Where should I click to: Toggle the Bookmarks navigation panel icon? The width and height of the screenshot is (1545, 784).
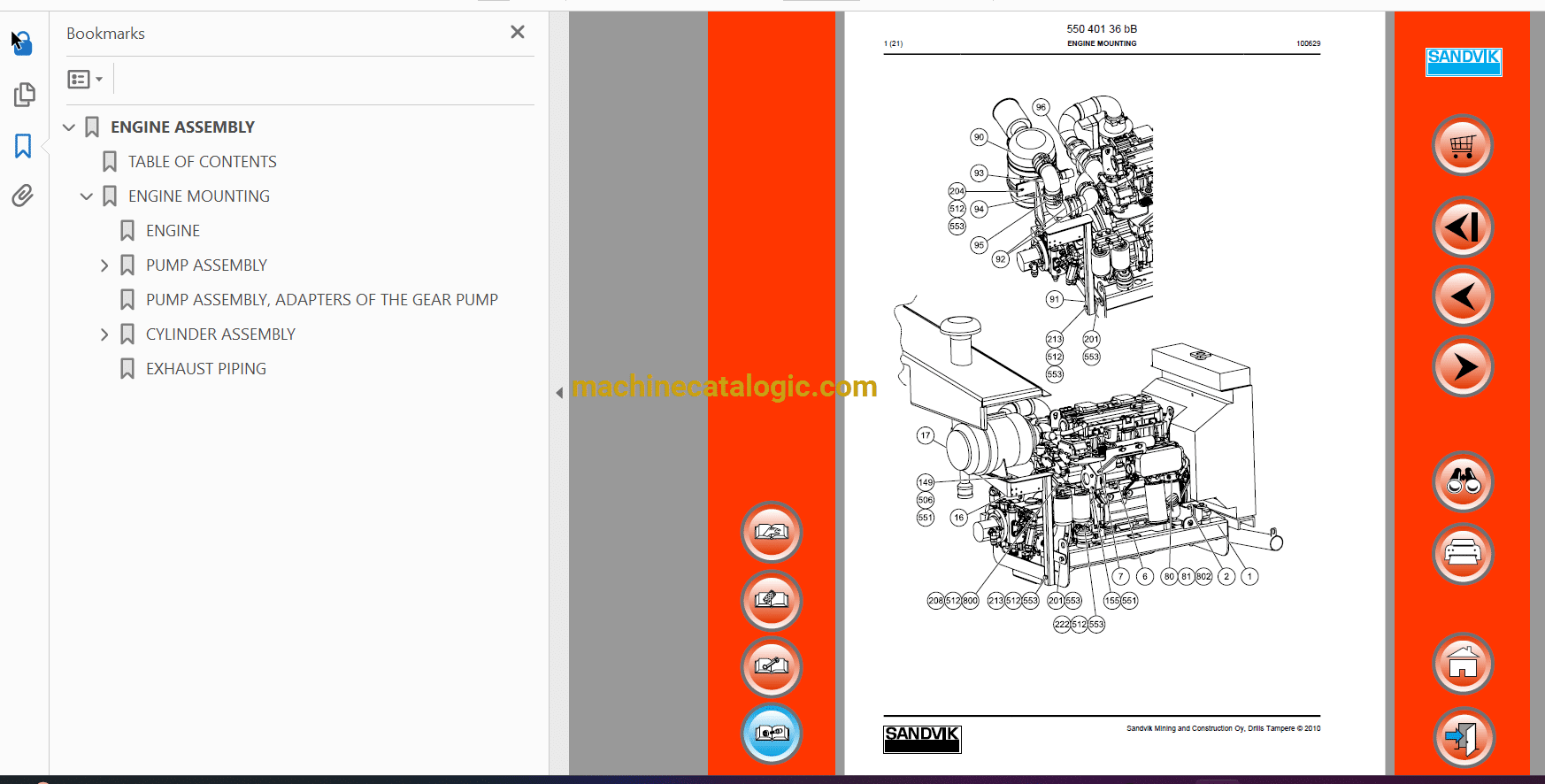tap(24, 146)
